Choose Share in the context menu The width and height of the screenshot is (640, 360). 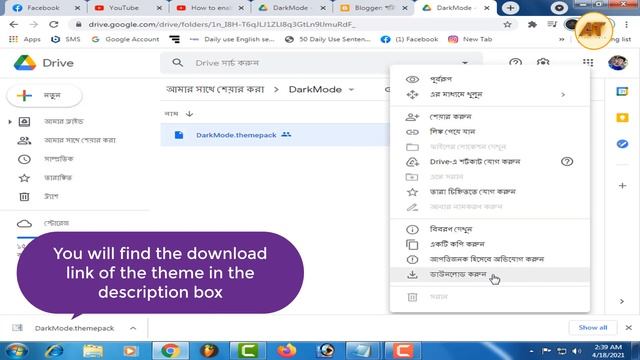pyautogui.click(x=490, y=117)
